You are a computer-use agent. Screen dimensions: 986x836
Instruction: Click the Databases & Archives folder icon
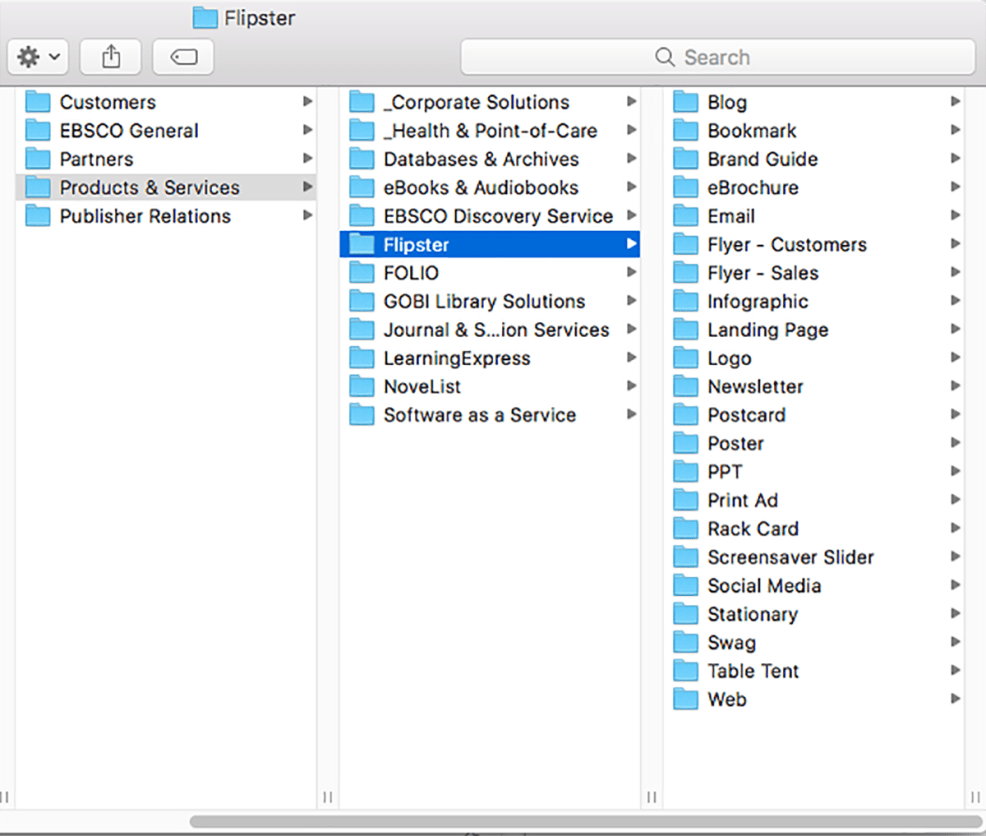click(362, 159)
